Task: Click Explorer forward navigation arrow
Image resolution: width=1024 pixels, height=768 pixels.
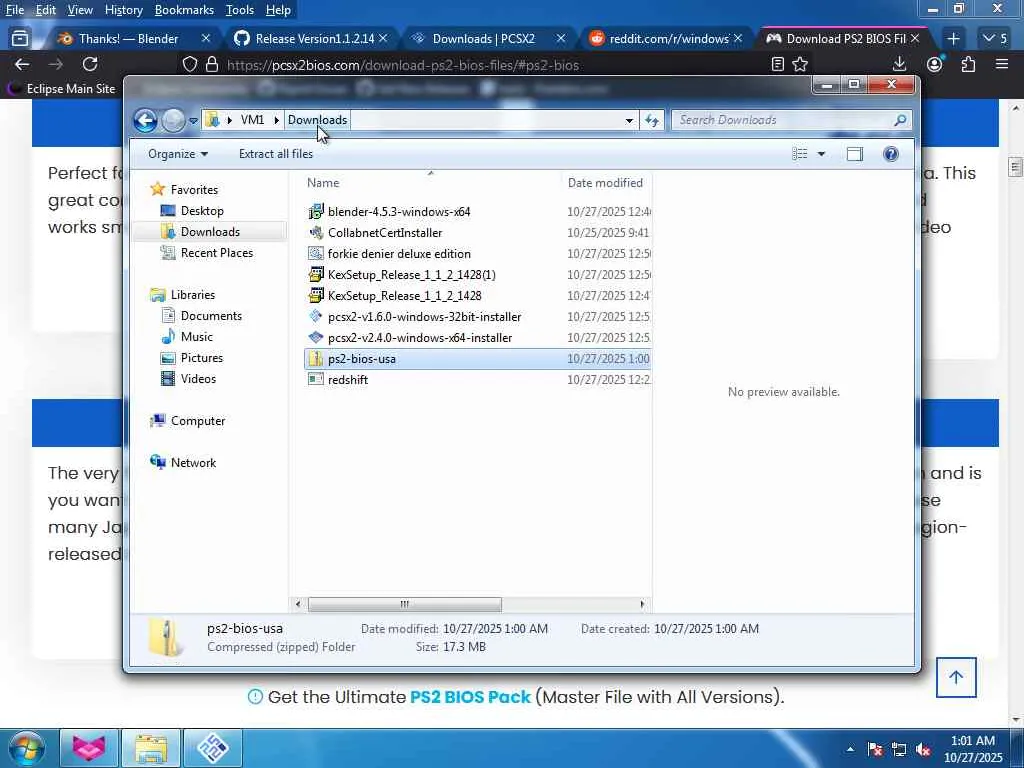Action: point(173,120)
